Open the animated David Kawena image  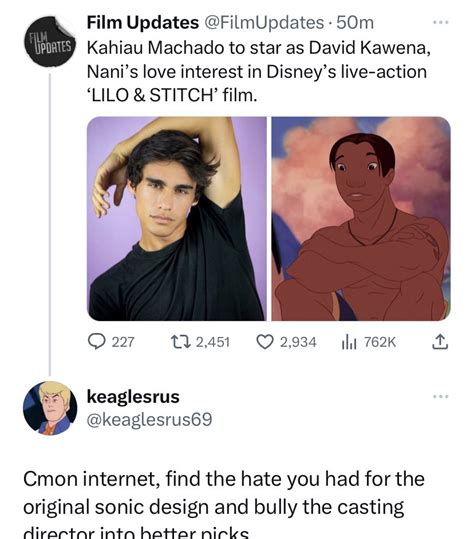coord(361,219)
